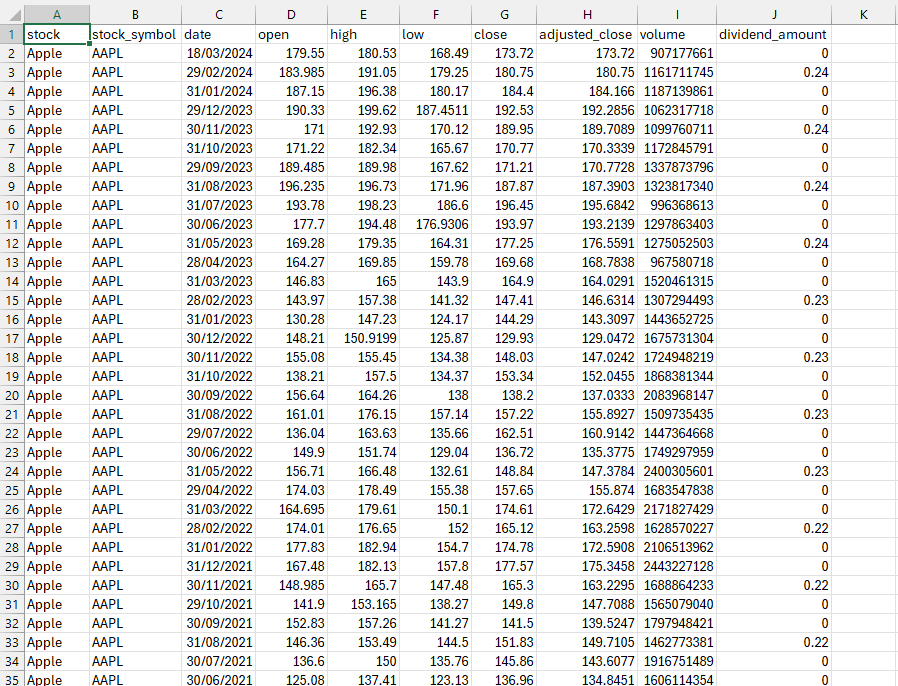Image resolution: width=898 pixels, height=686 pixels.
Task: Select row 20 header
Action: pos(12,395)
